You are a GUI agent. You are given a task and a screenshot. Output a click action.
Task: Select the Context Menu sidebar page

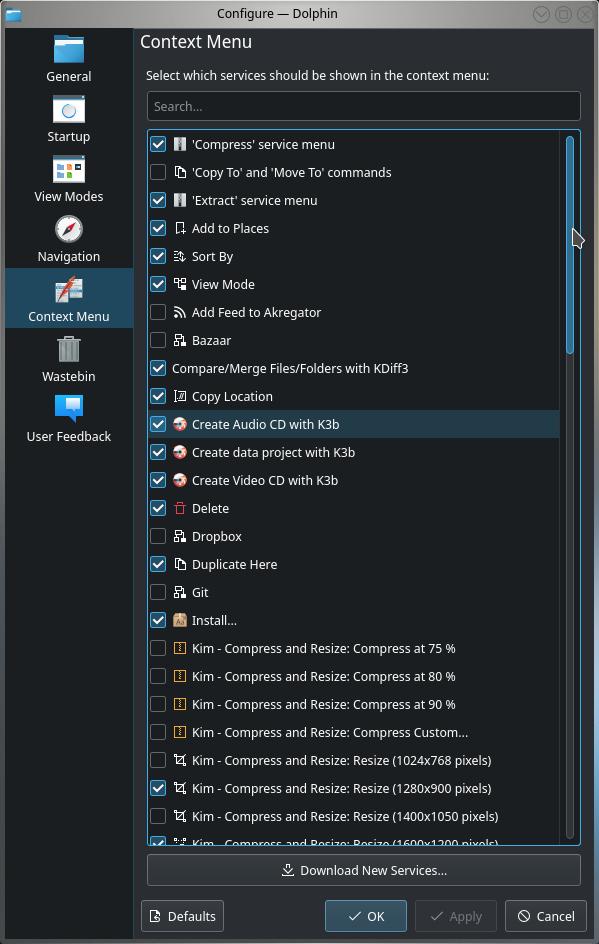click(69, 299)
